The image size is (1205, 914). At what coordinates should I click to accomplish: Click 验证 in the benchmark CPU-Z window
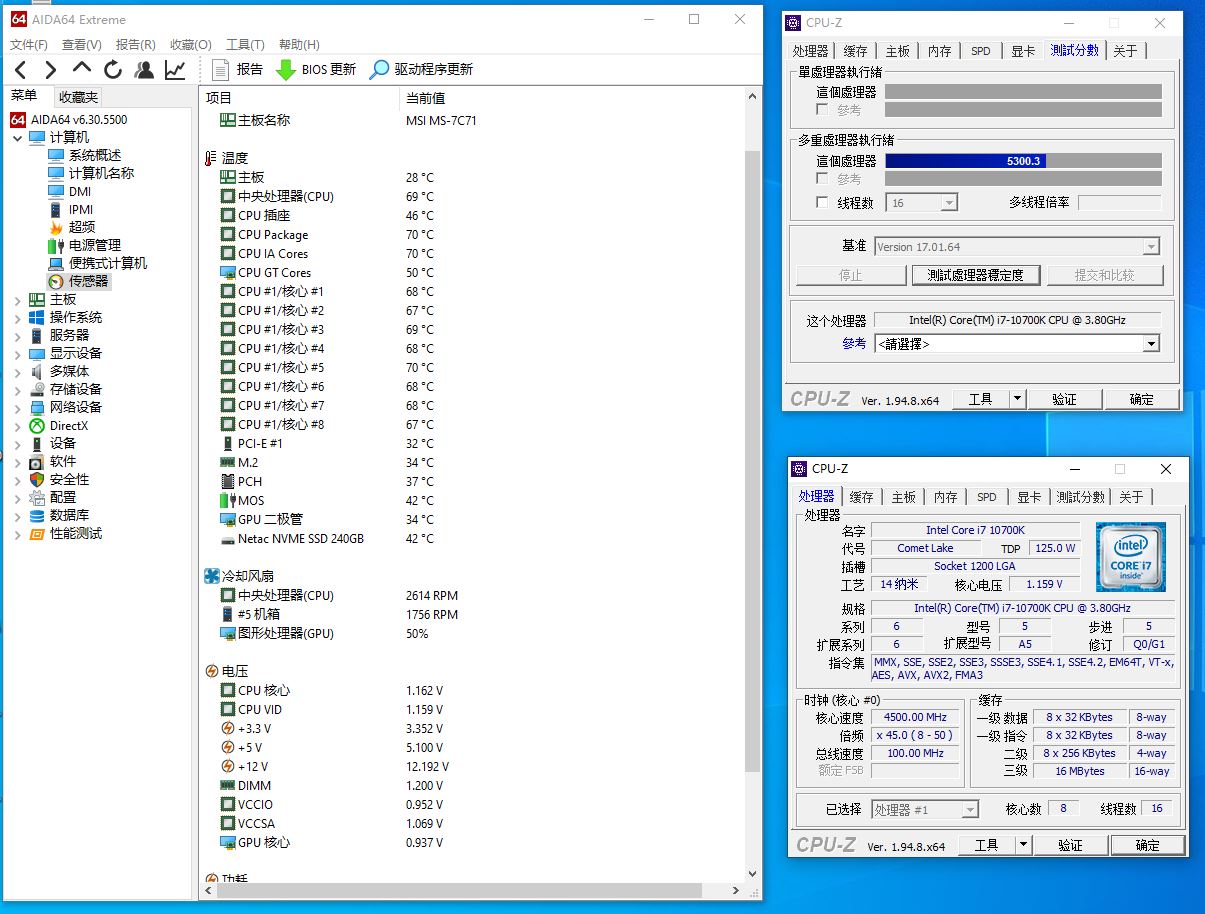[1065, 399]
